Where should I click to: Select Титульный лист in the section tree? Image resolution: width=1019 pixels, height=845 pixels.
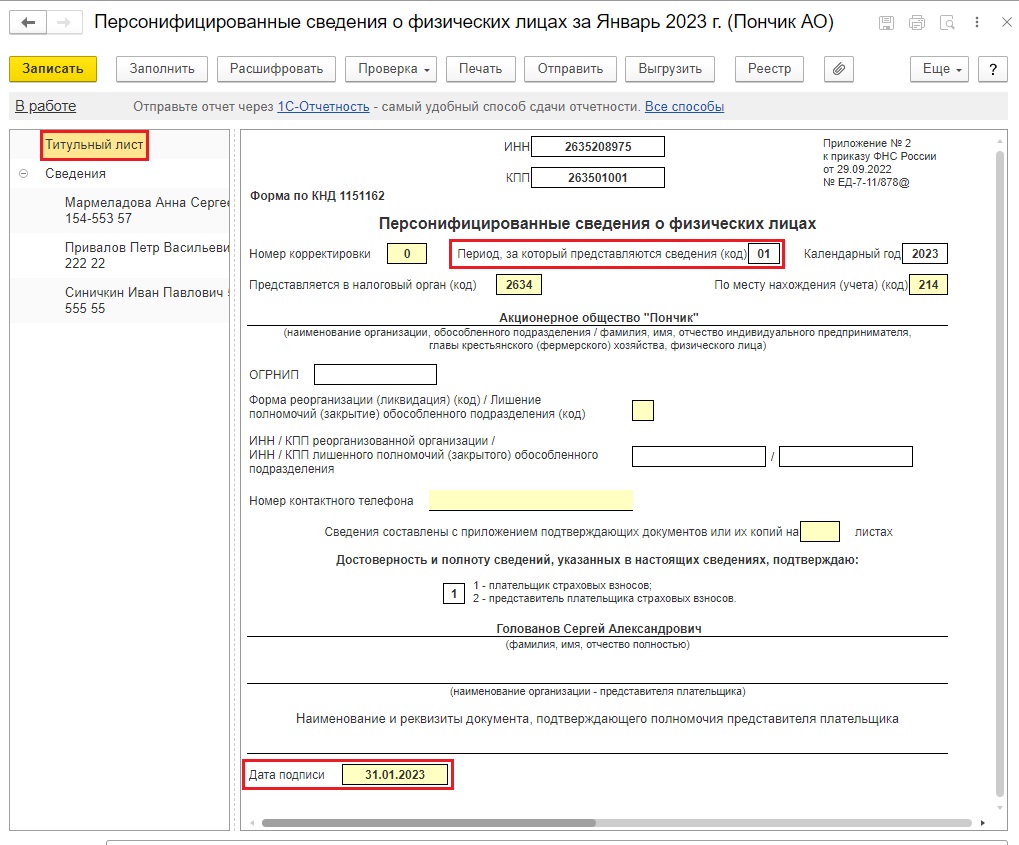coord(94,145)
